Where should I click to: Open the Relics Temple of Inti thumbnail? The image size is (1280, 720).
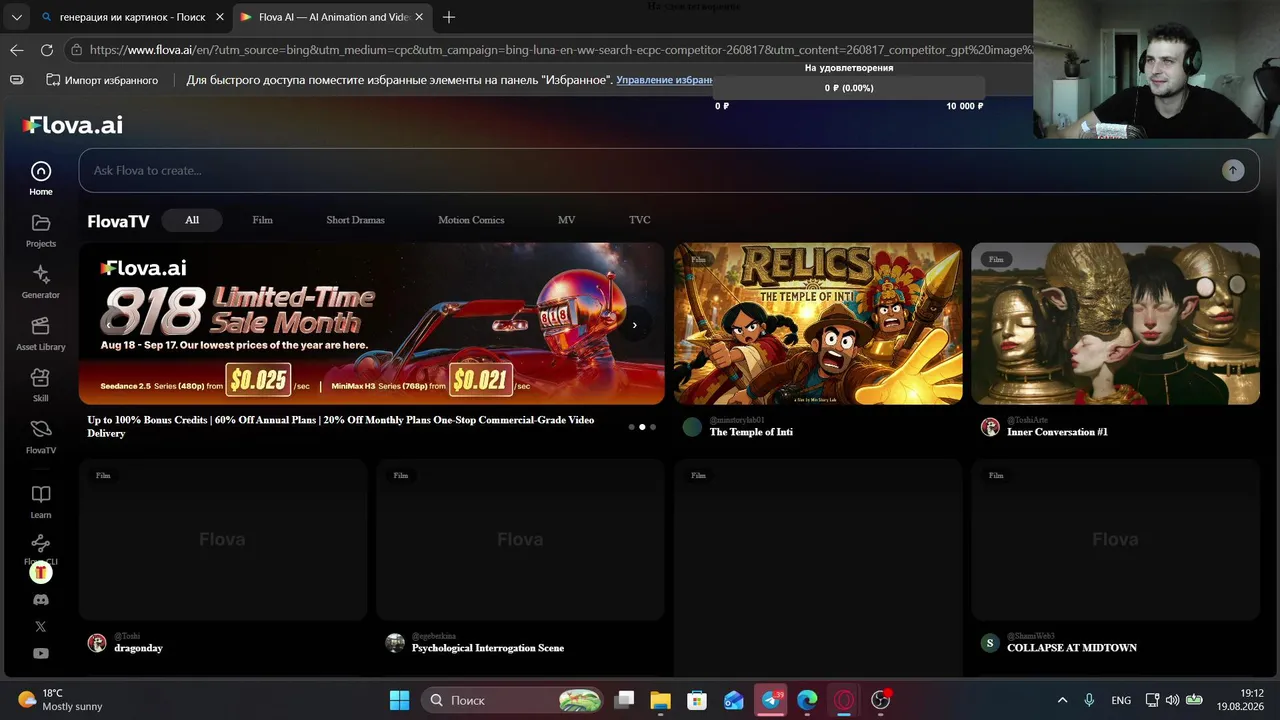coord(818,324)
